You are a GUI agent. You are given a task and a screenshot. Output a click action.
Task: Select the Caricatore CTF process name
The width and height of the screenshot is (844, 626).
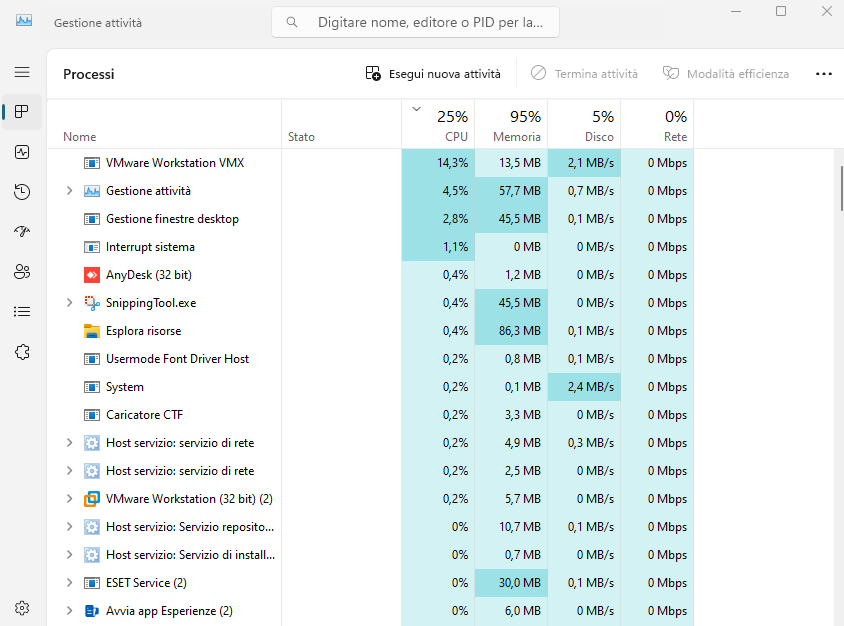point(145,415)
